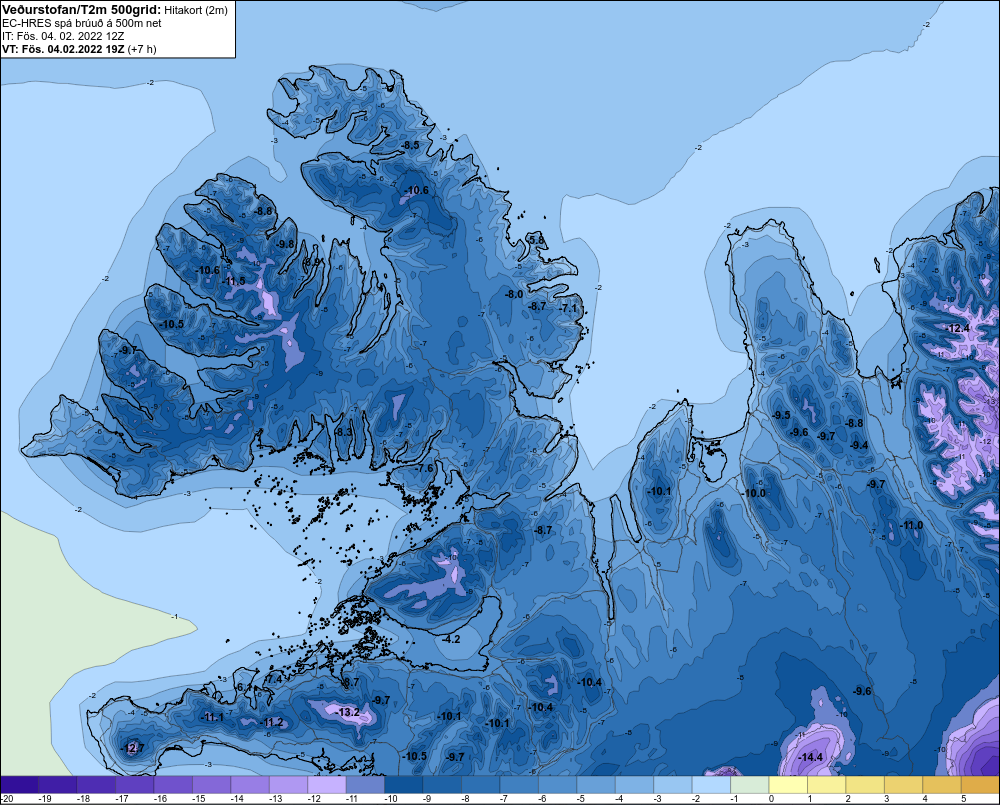Select the -11.1 temperature value

coord(212,717)
